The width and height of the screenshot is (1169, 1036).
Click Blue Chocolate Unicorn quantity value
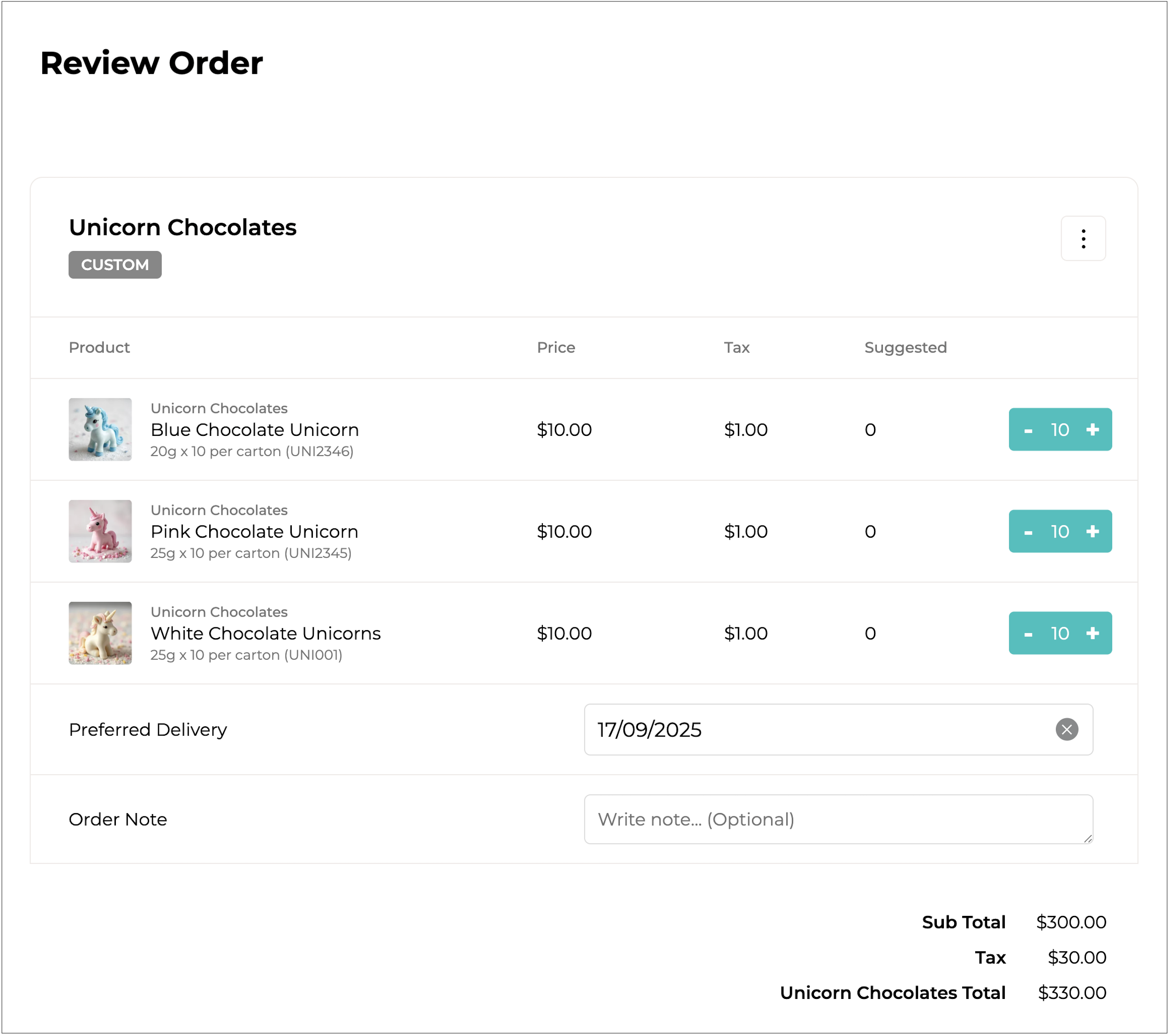(1059, 430)
